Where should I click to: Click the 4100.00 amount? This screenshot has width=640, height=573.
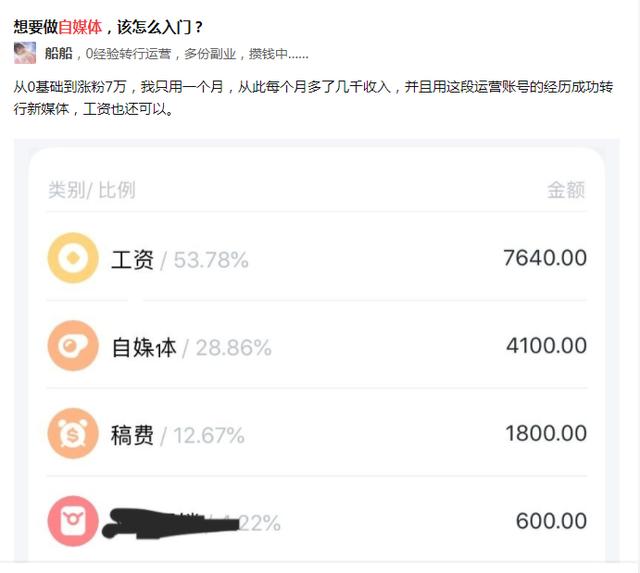(x=547, y=346)
